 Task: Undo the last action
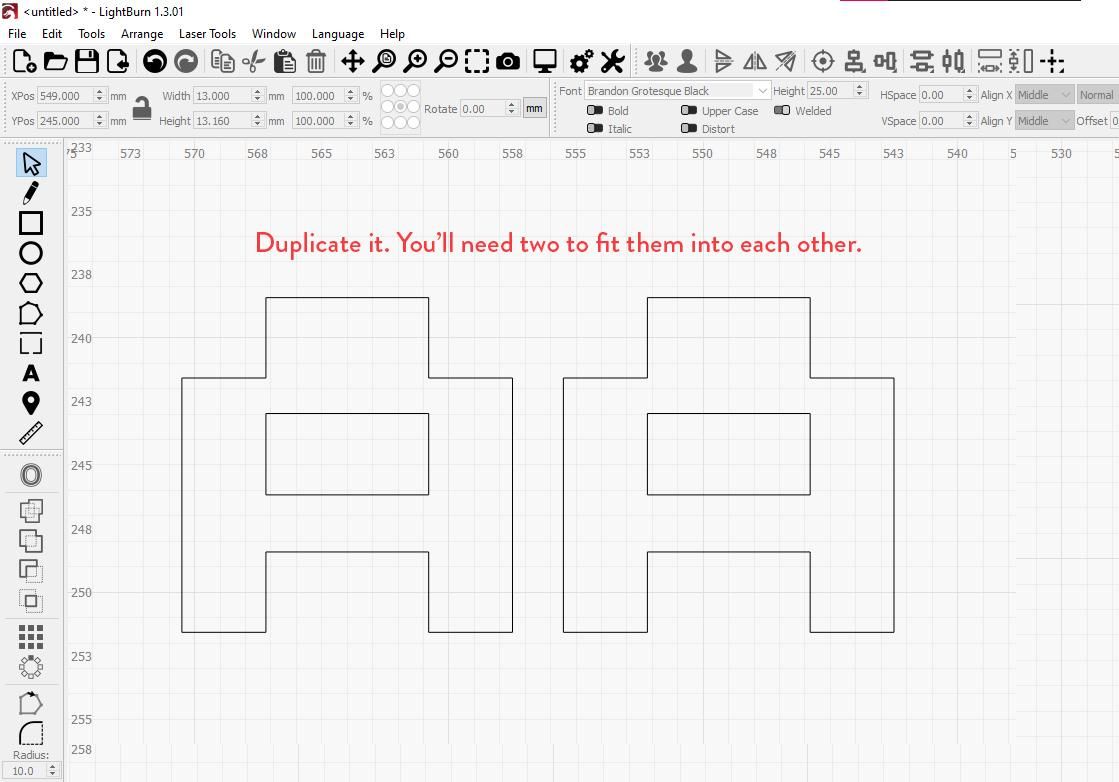click(x=154, y=61)
